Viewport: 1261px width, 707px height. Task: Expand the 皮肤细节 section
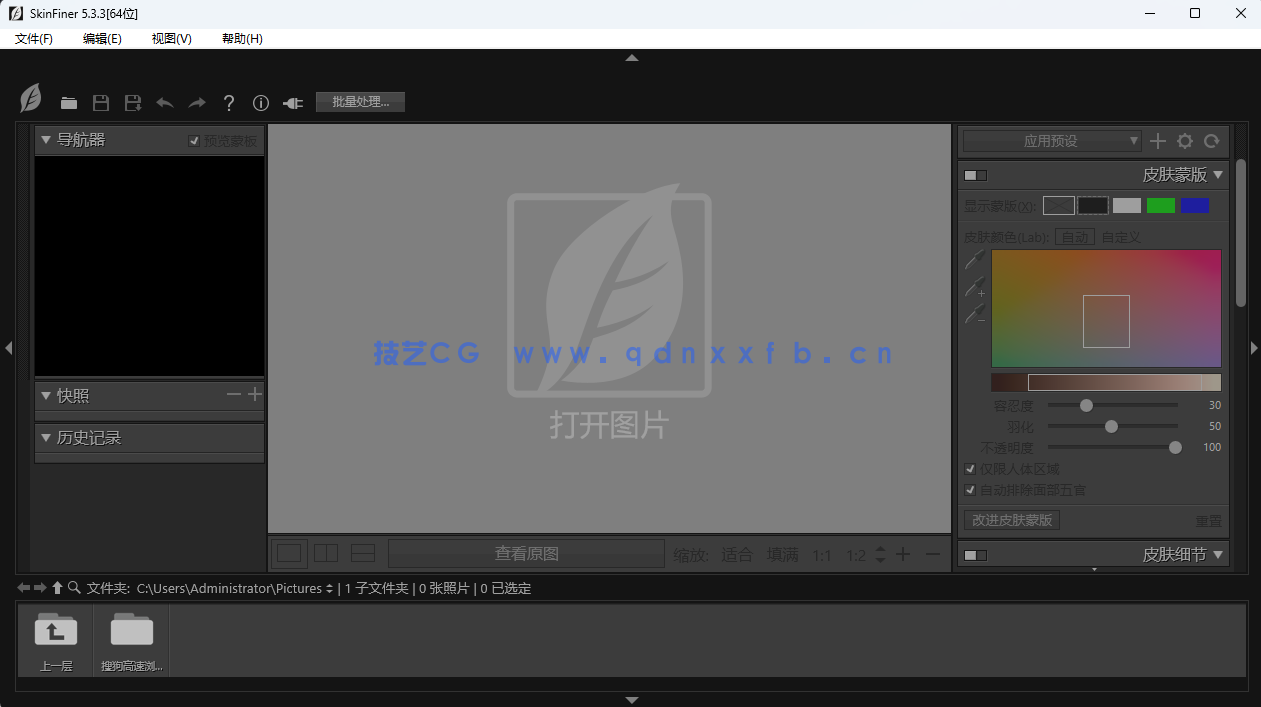click(x=1219, y=554)
